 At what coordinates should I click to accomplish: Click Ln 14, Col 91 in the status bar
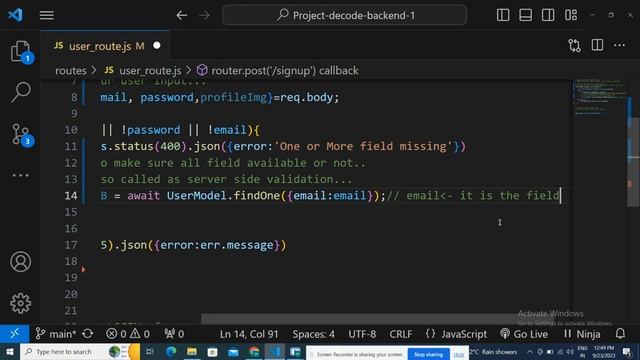coord(249,334)
